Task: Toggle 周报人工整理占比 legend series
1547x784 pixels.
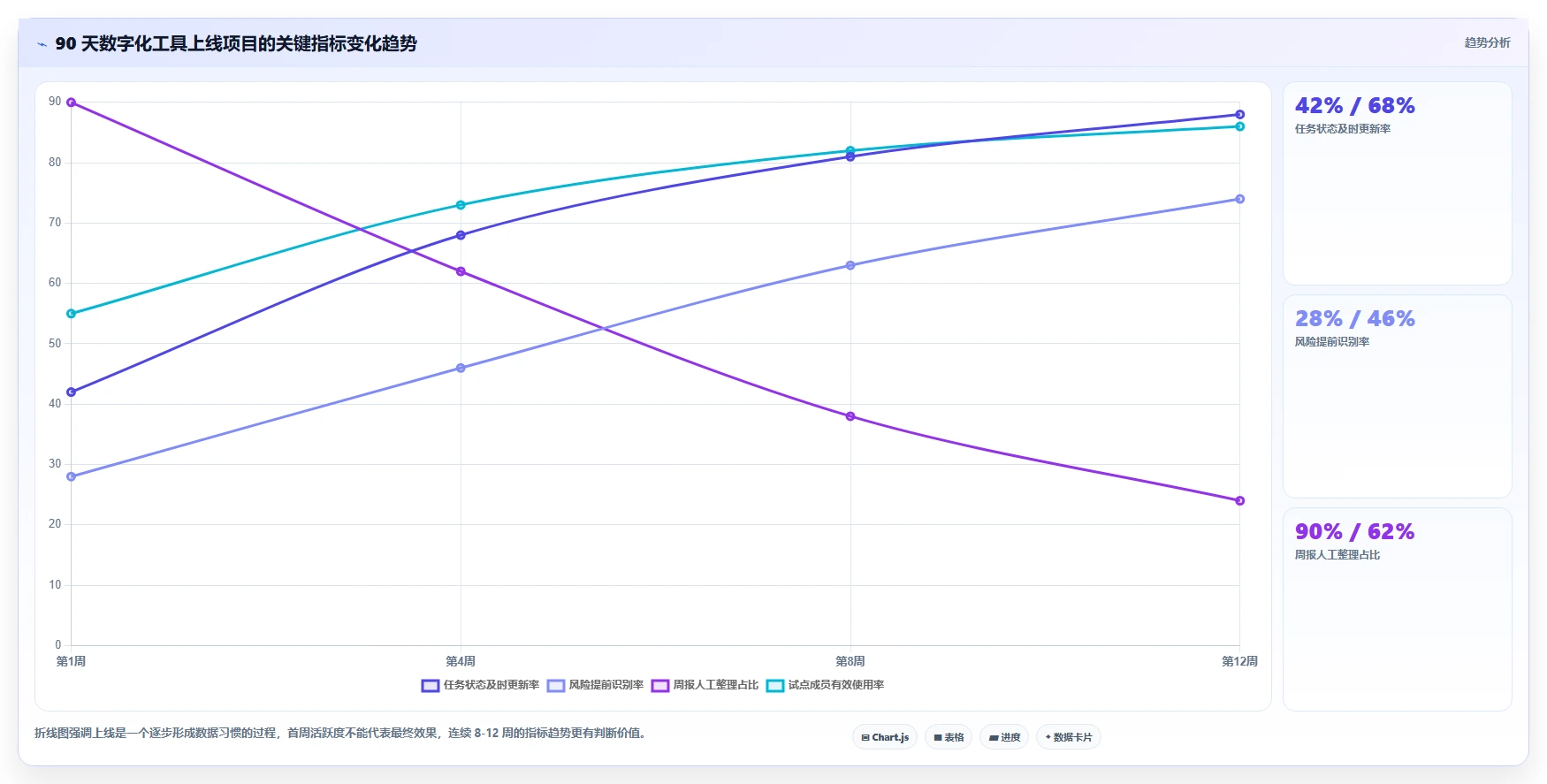Action: tap(705, 685)
